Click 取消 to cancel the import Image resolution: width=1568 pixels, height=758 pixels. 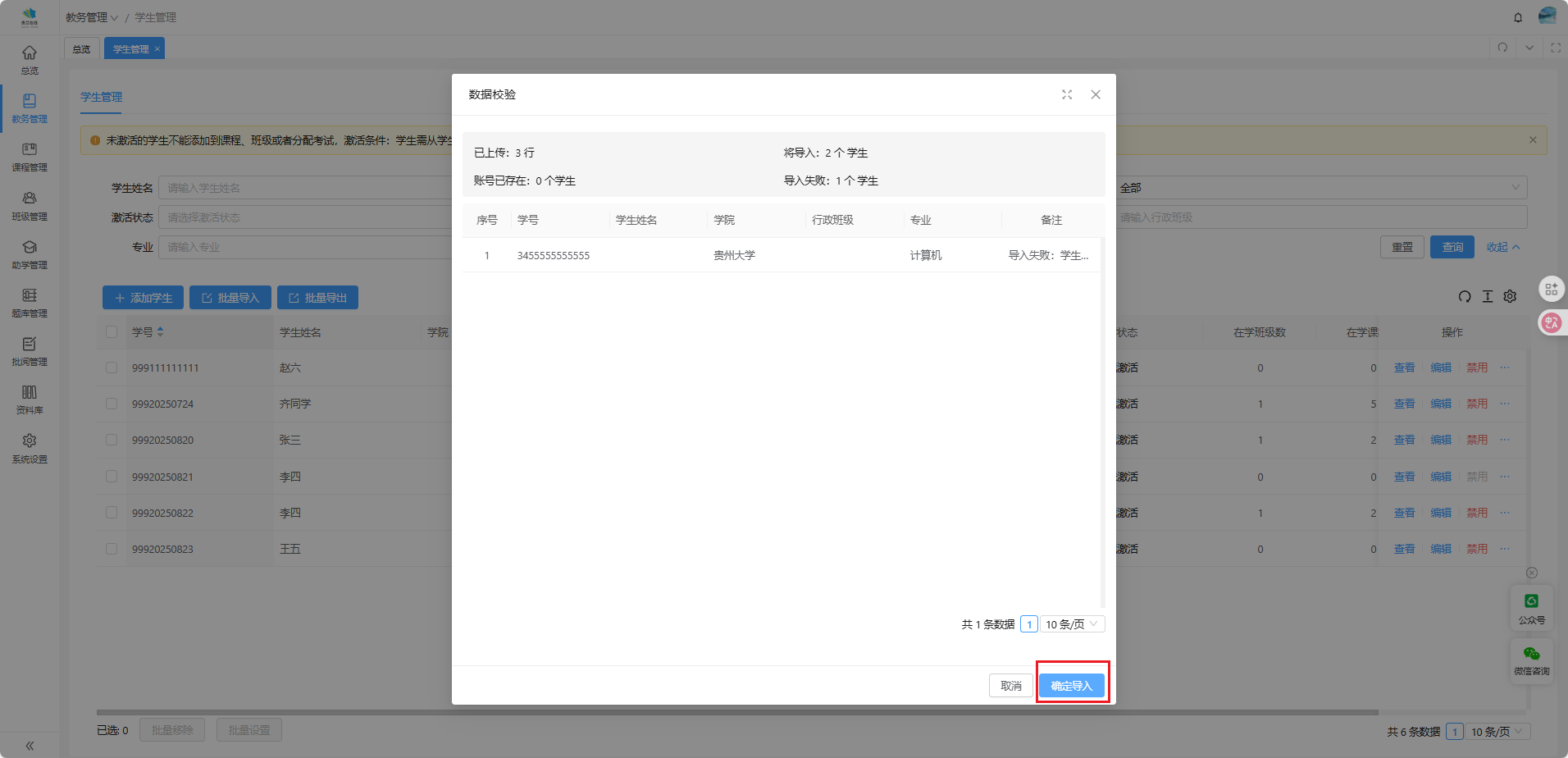tap(1010, 686)
